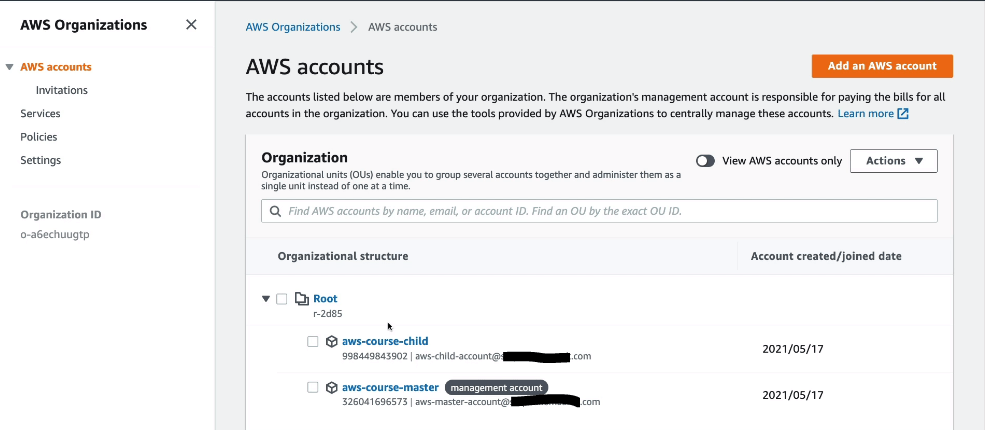Open Invitations in the sidebar

pos(62,90)
